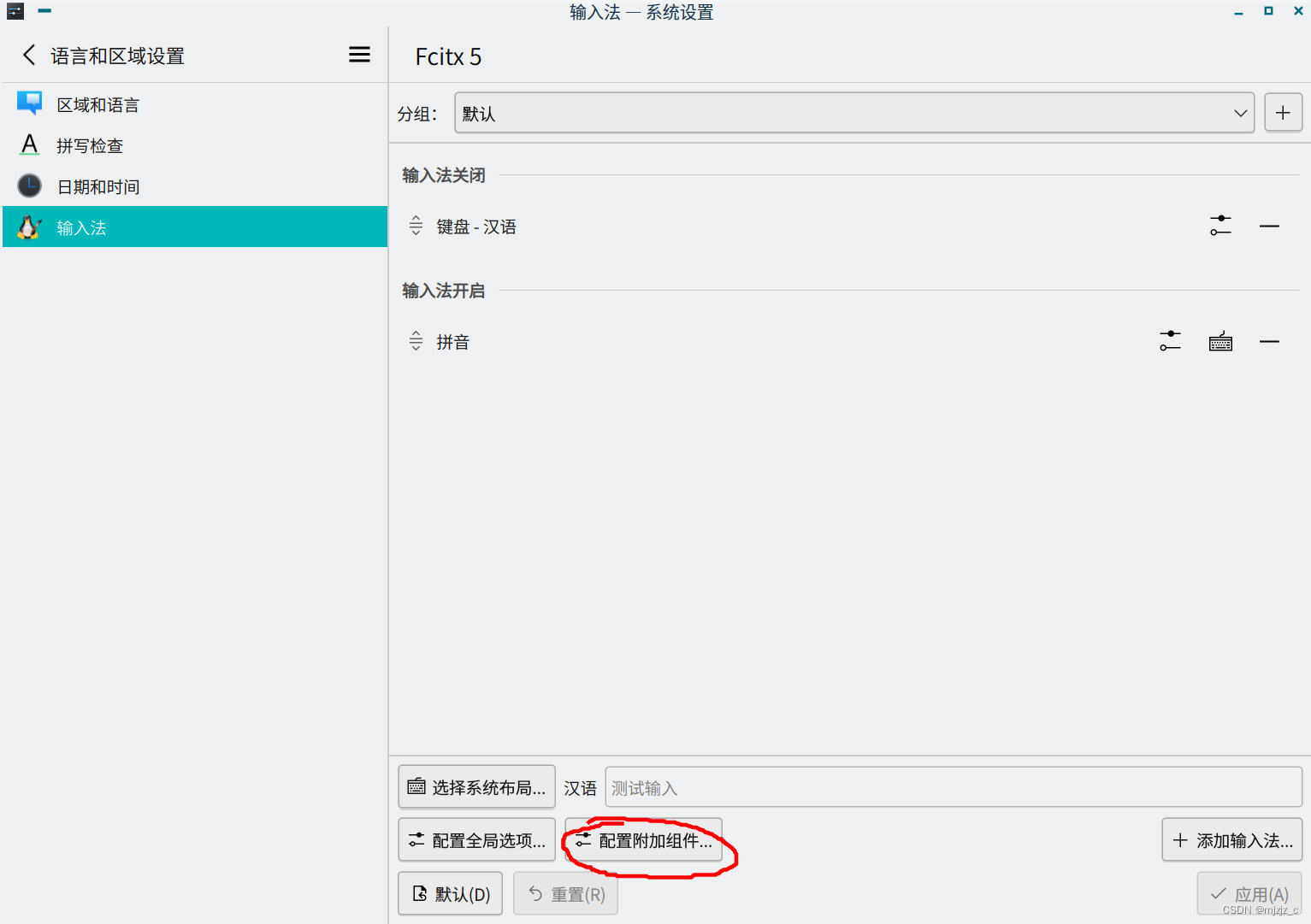Image resolution: width=1311 pixels, height=924 pixels.
Task: Open 拼写检查 settings page
Action: [x=195, y=145]
